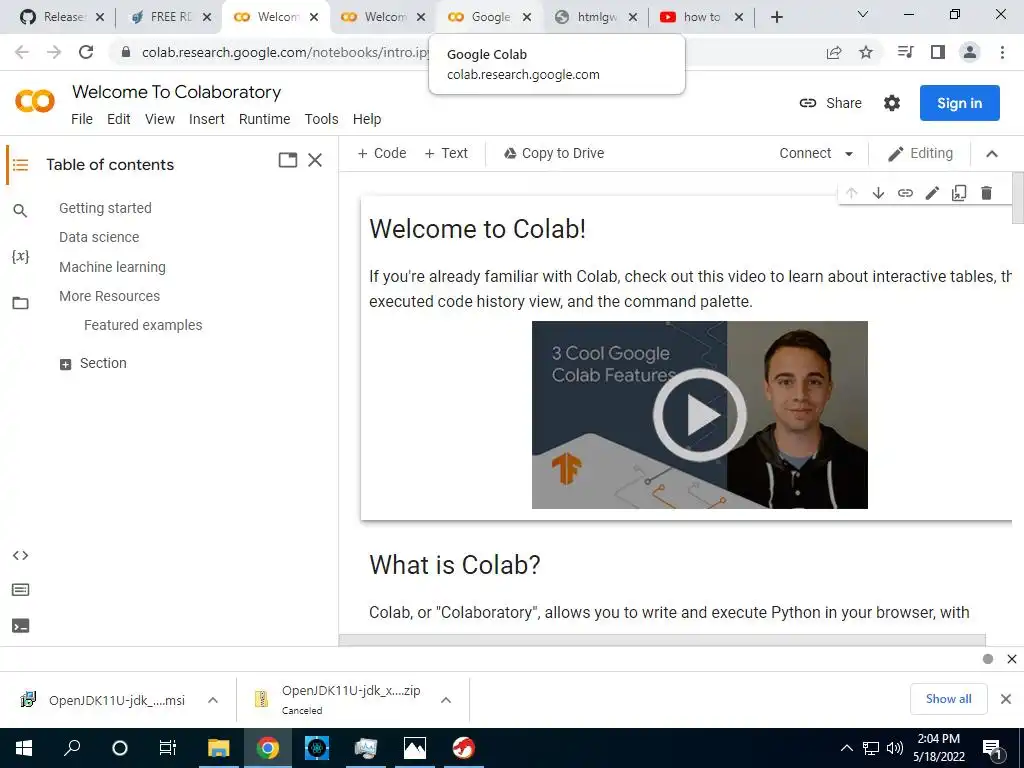The height and width of the screenshot is (768, 1024).
Task: Open the Terminal icon in left sidebar
Action: tap(20, 626)
